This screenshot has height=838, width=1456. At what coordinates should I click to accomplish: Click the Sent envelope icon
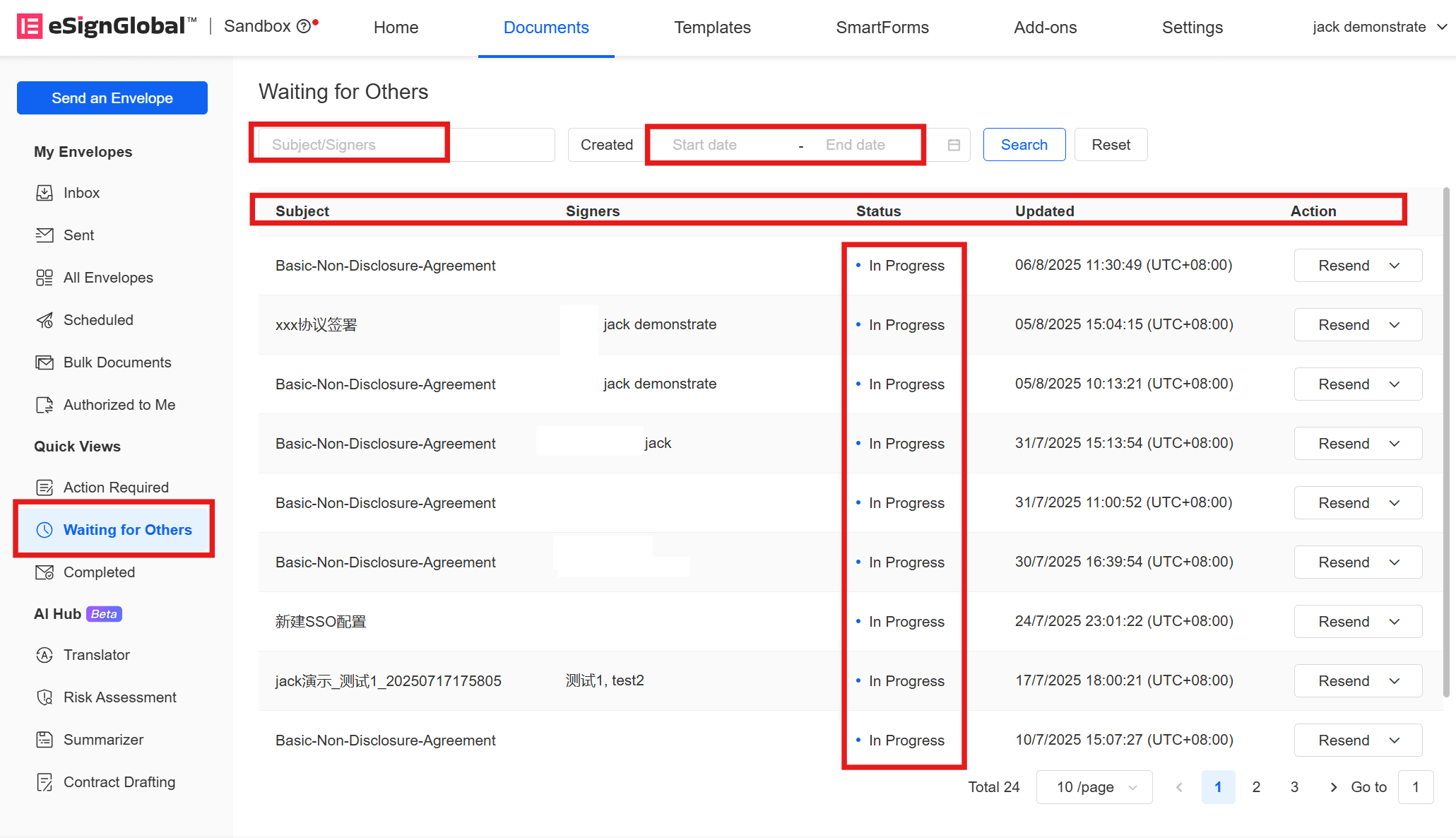point(45,235)
